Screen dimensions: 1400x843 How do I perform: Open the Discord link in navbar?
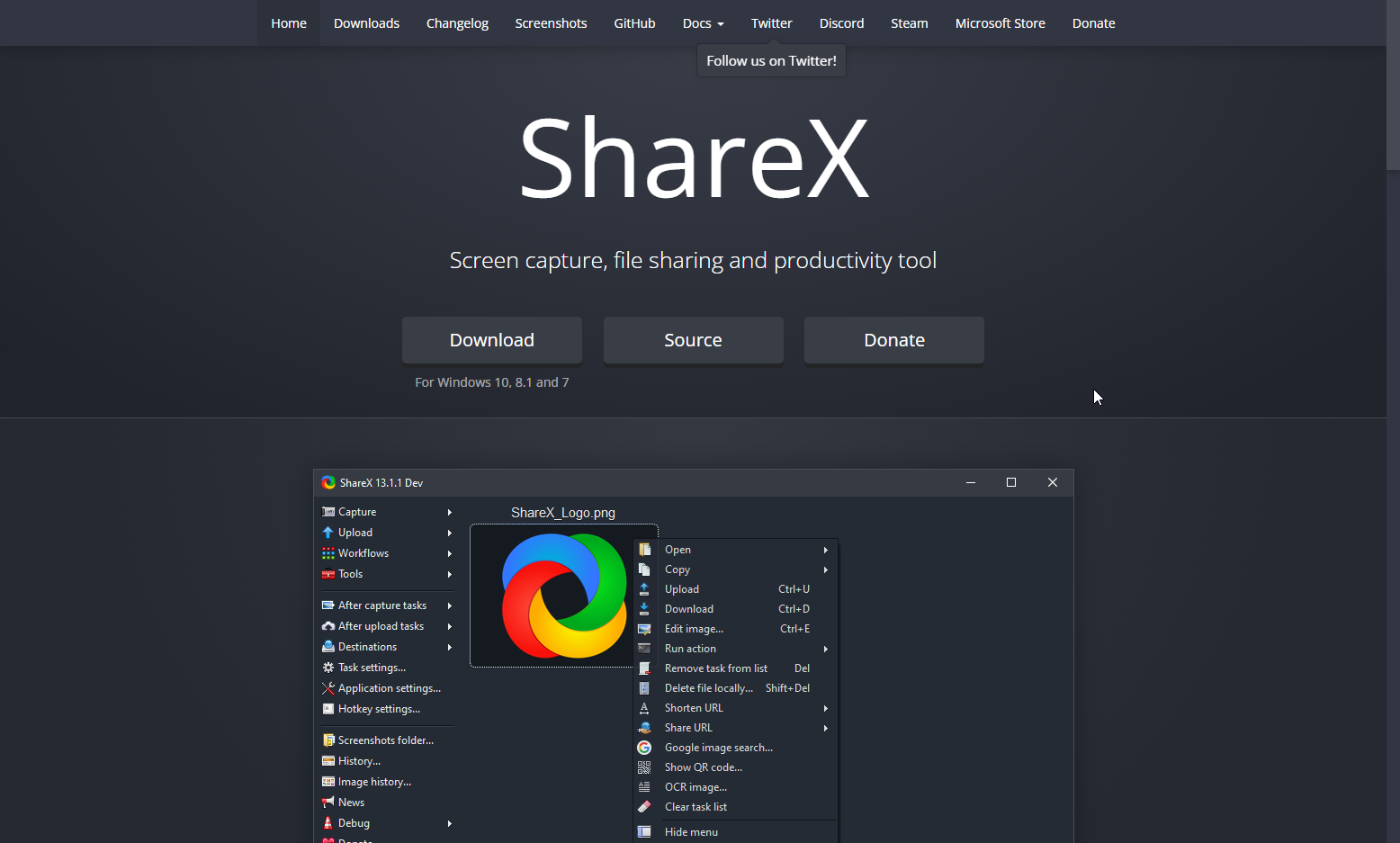click(841, 23)
